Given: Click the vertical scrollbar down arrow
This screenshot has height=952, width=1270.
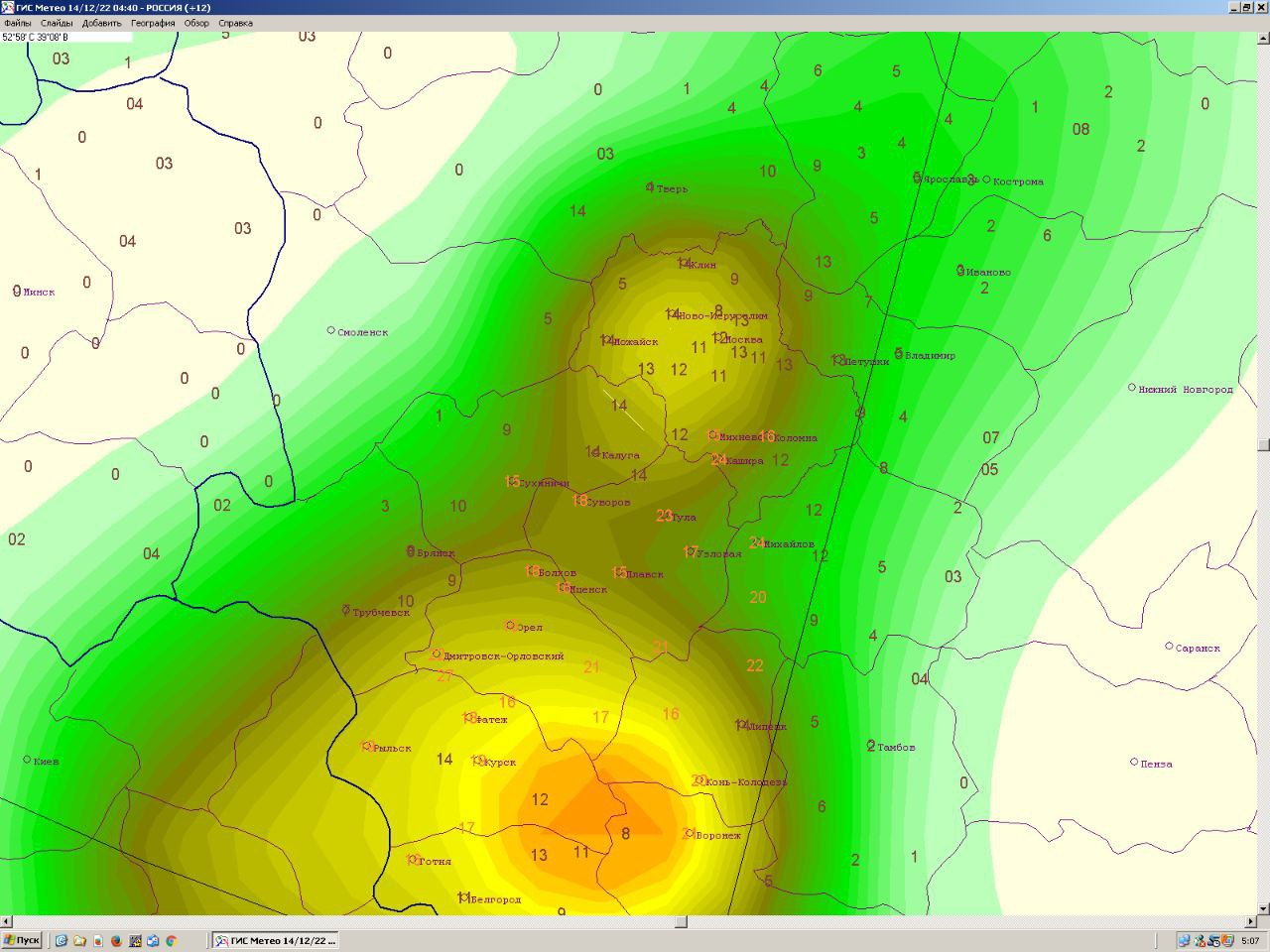Looking at the screenshot, I should pos(1263,908).
